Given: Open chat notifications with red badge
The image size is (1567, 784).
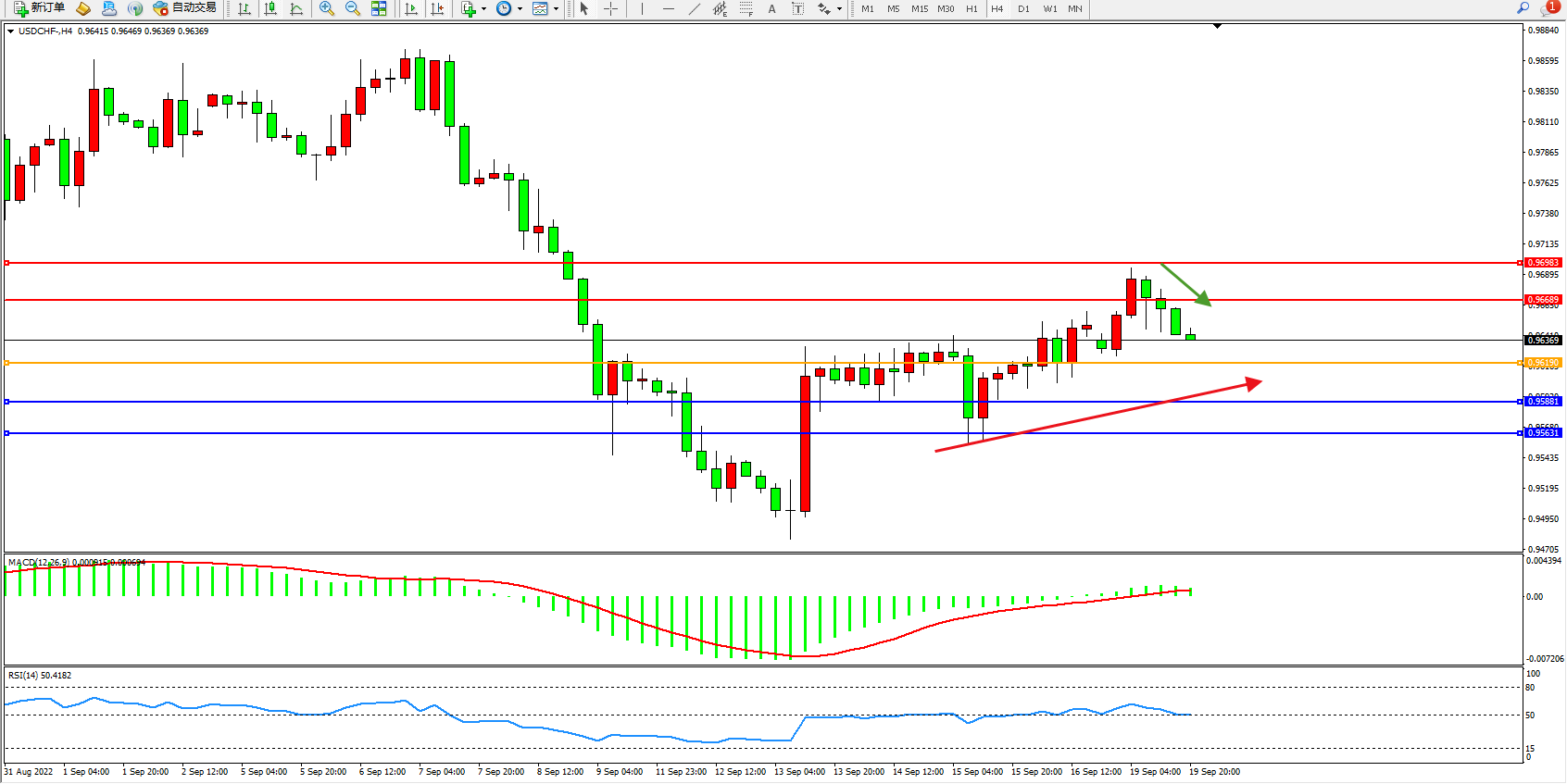Looking at the screenshot, I should click(x=1548, y=8).
